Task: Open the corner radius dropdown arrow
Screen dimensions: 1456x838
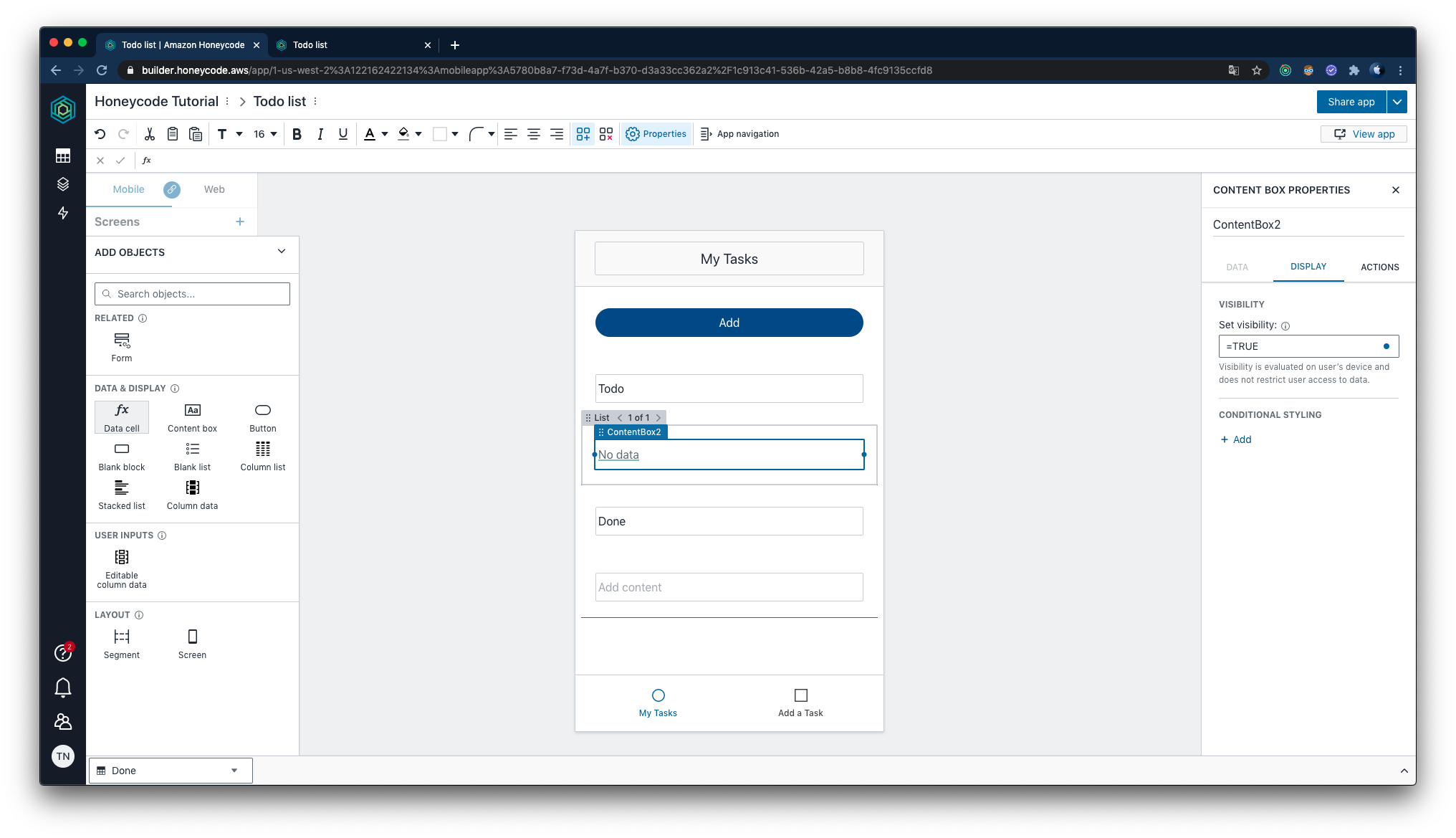Action: pos(492,134)
